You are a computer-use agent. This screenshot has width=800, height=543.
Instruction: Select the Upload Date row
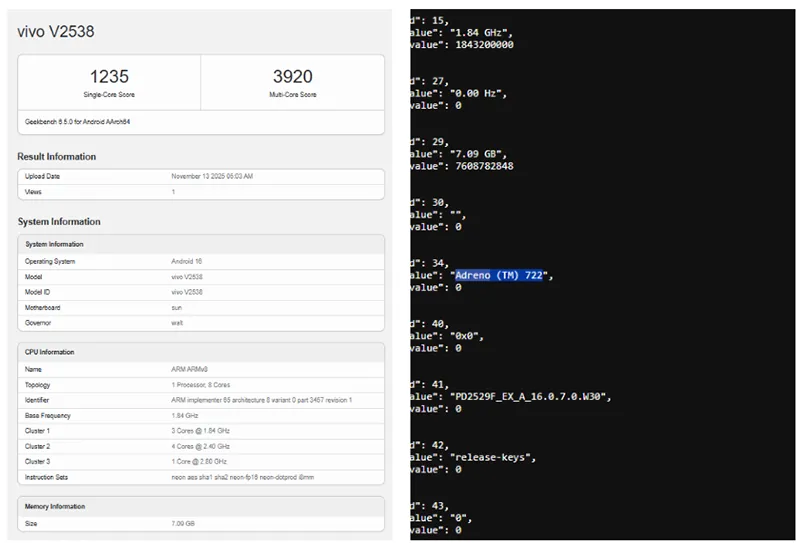click(200, 176)
